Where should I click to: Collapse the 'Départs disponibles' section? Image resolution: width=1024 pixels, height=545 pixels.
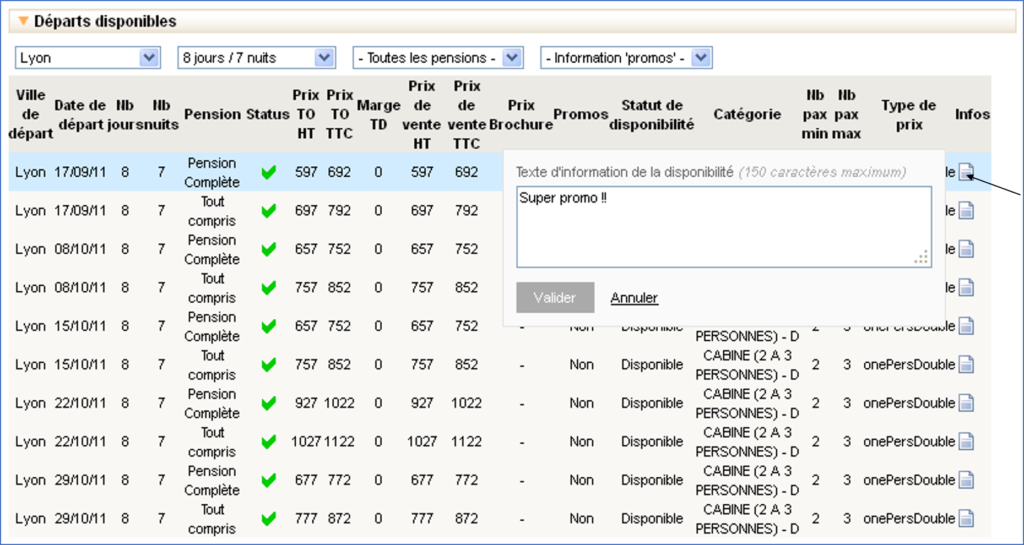(24, 21)
